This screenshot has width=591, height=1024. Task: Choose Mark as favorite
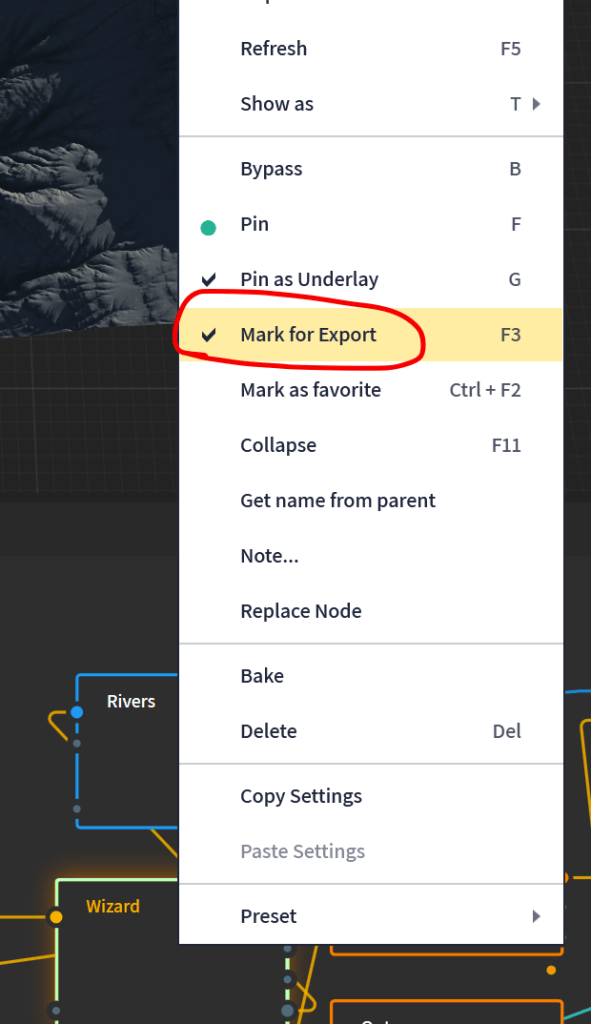[x=371, y=390]
